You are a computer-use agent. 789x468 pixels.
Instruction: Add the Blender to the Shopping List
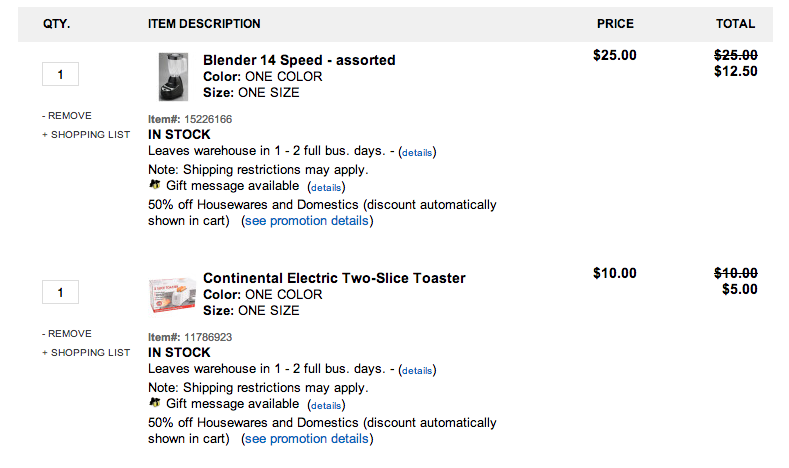86,135
